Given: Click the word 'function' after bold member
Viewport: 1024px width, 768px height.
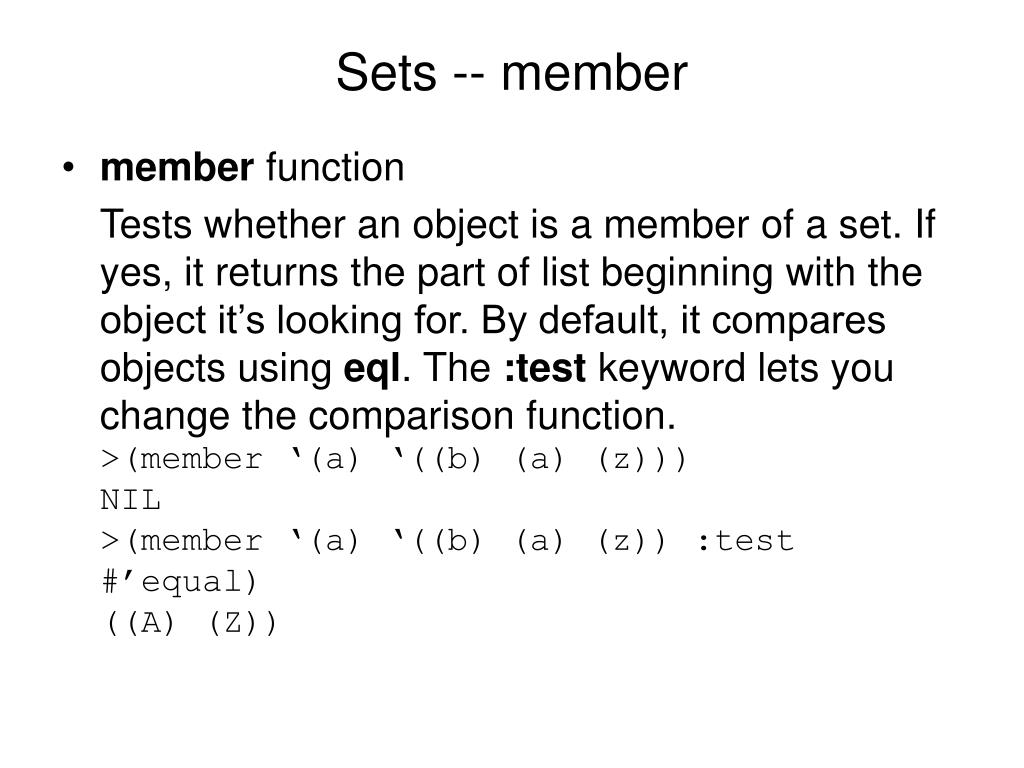Looking at the screenshot, I should pos(335,167).
